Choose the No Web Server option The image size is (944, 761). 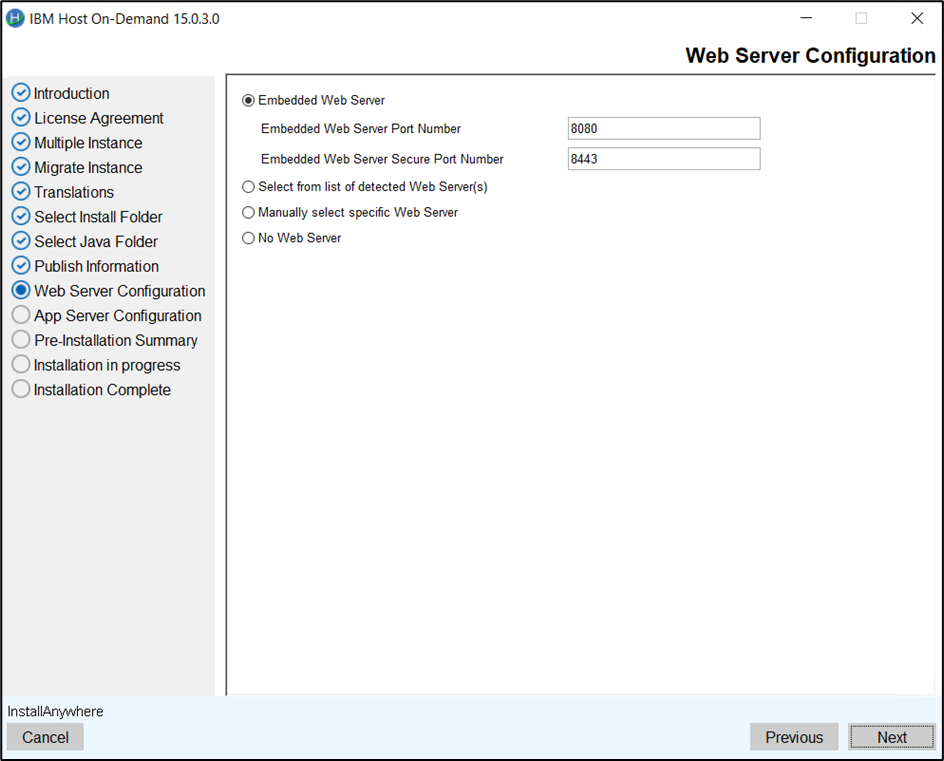click(249, 238)
